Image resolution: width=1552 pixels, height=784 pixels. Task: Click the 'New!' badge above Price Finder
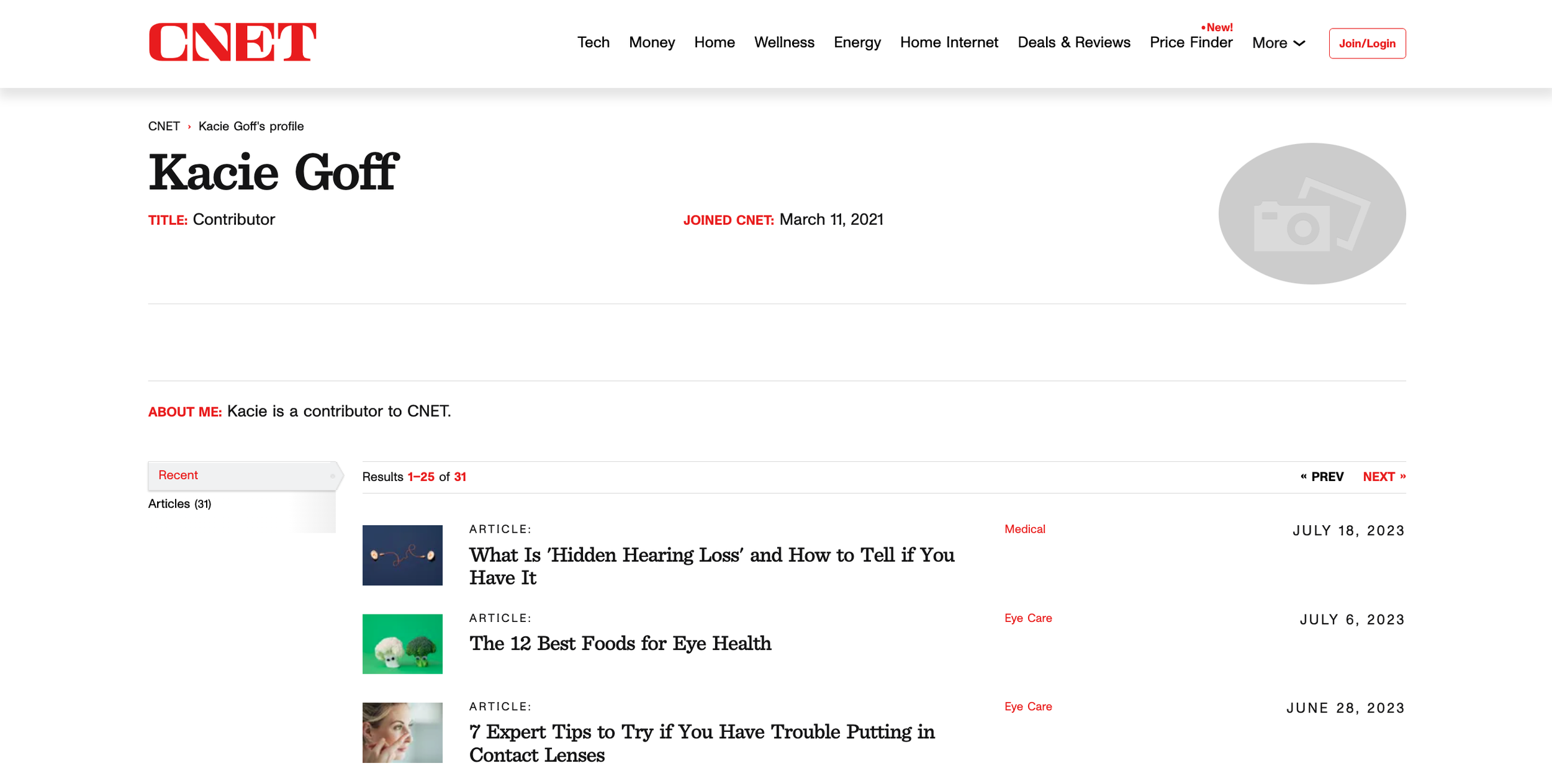1216,27
